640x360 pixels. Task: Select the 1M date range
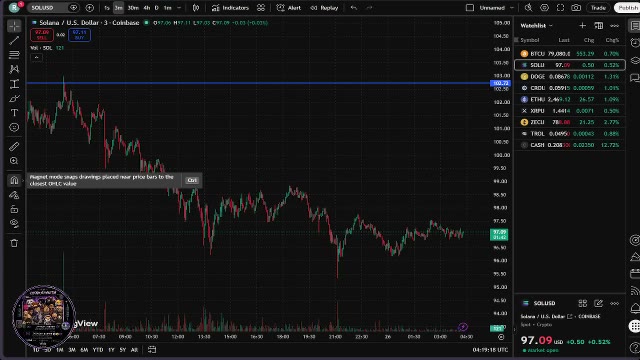tap(60, 350)
